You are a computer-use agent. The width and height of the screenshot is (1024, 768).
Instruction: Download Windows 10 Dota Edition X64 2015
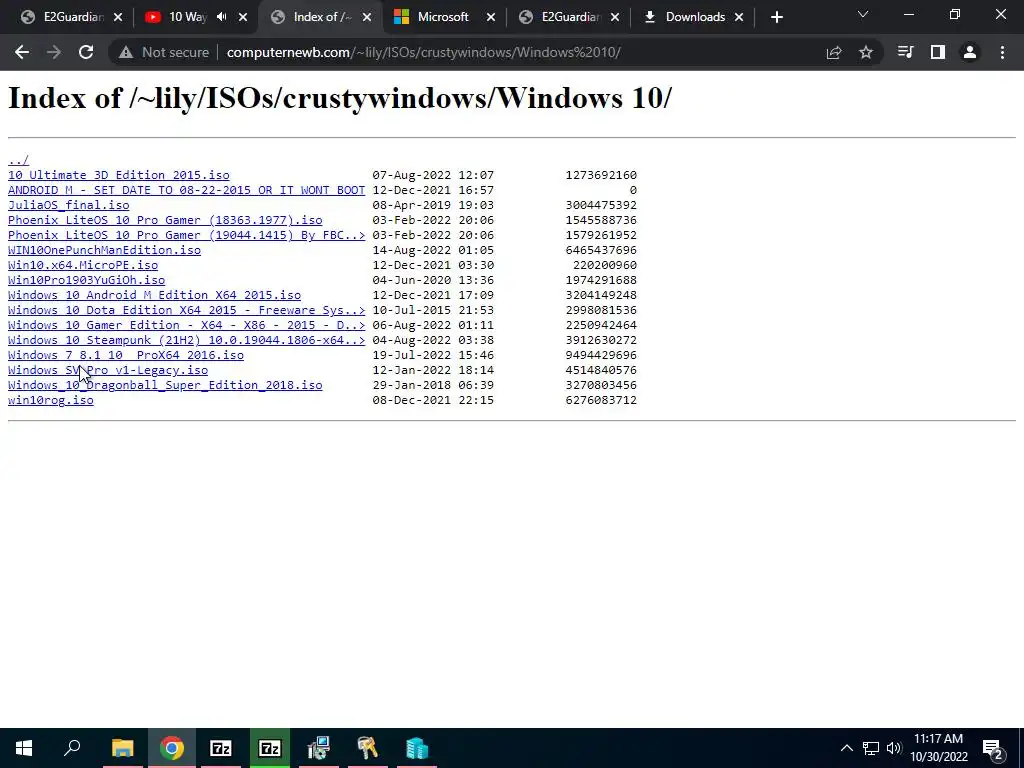tap(186, 310)
